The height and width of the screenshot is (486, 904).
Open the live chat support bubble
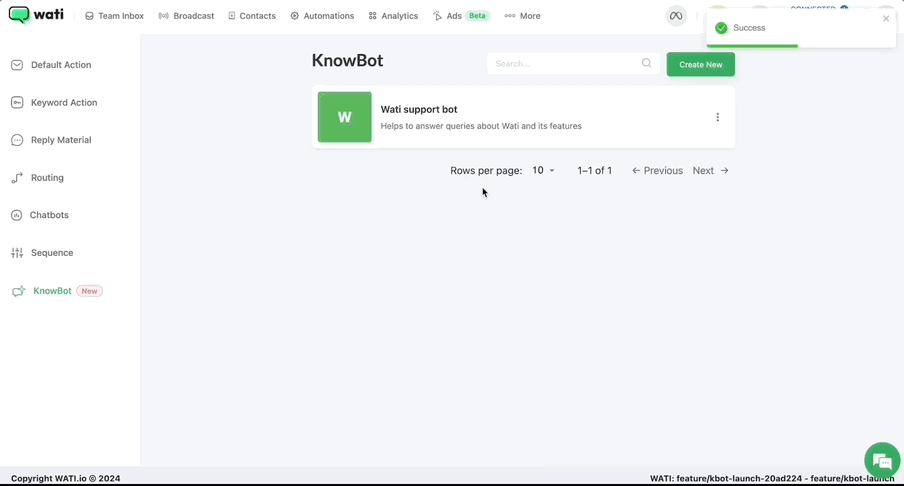coord(882,460)
